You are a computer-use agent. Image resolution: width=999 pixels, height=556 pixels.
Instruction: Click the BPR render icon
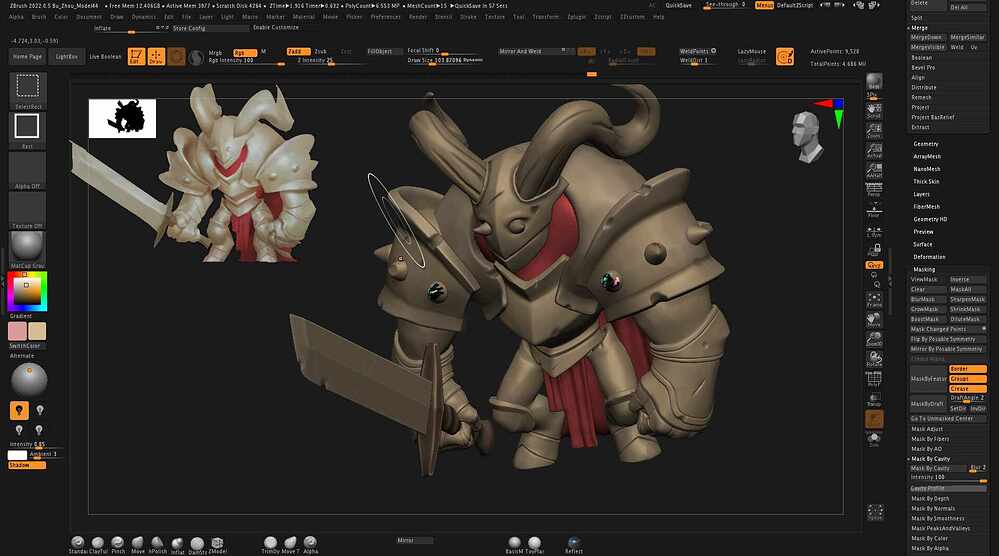click(x=874, y=81)
